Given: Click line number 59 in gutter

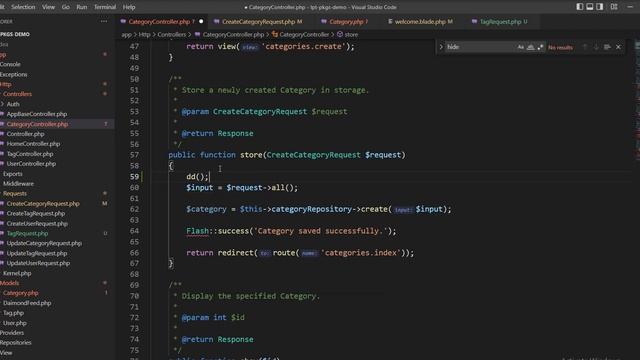Looking at the screenshot, I should tap(135, 177).
